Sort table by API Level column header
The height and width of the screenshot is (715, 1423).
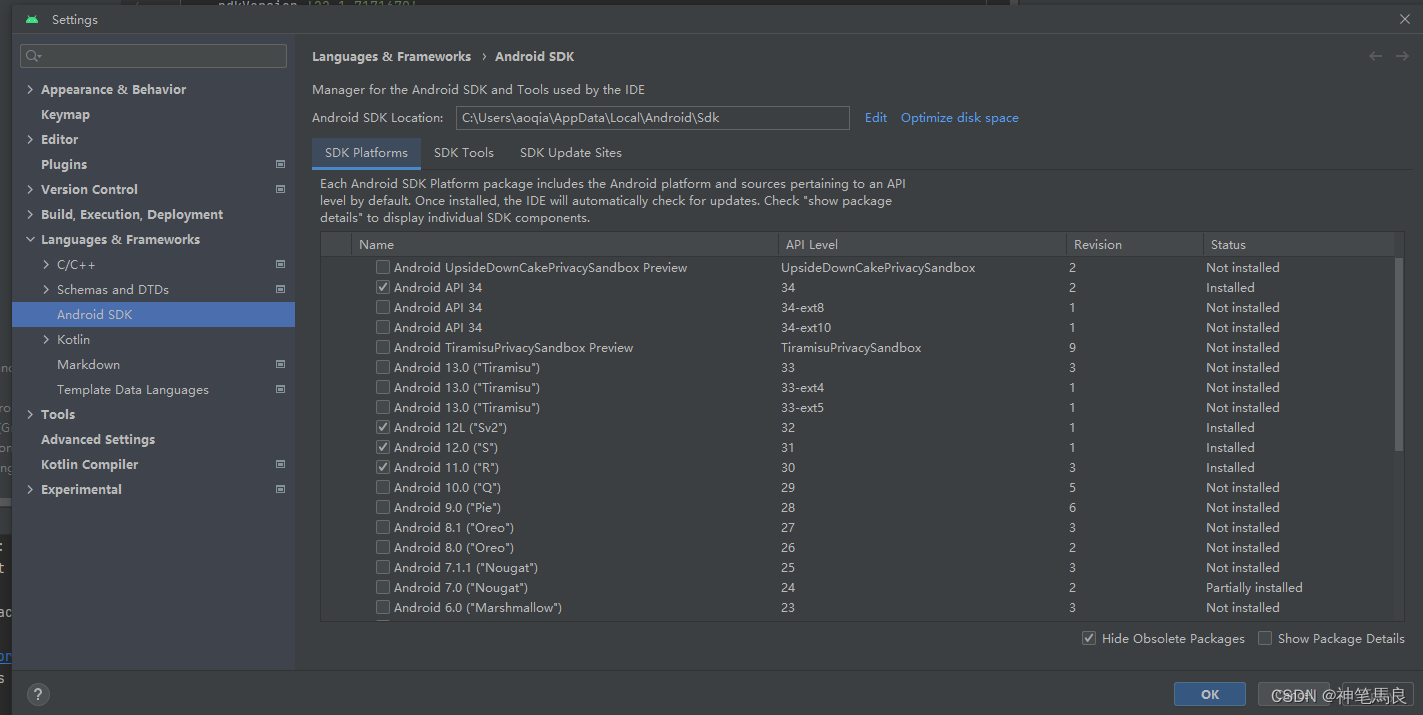[921, 244]
